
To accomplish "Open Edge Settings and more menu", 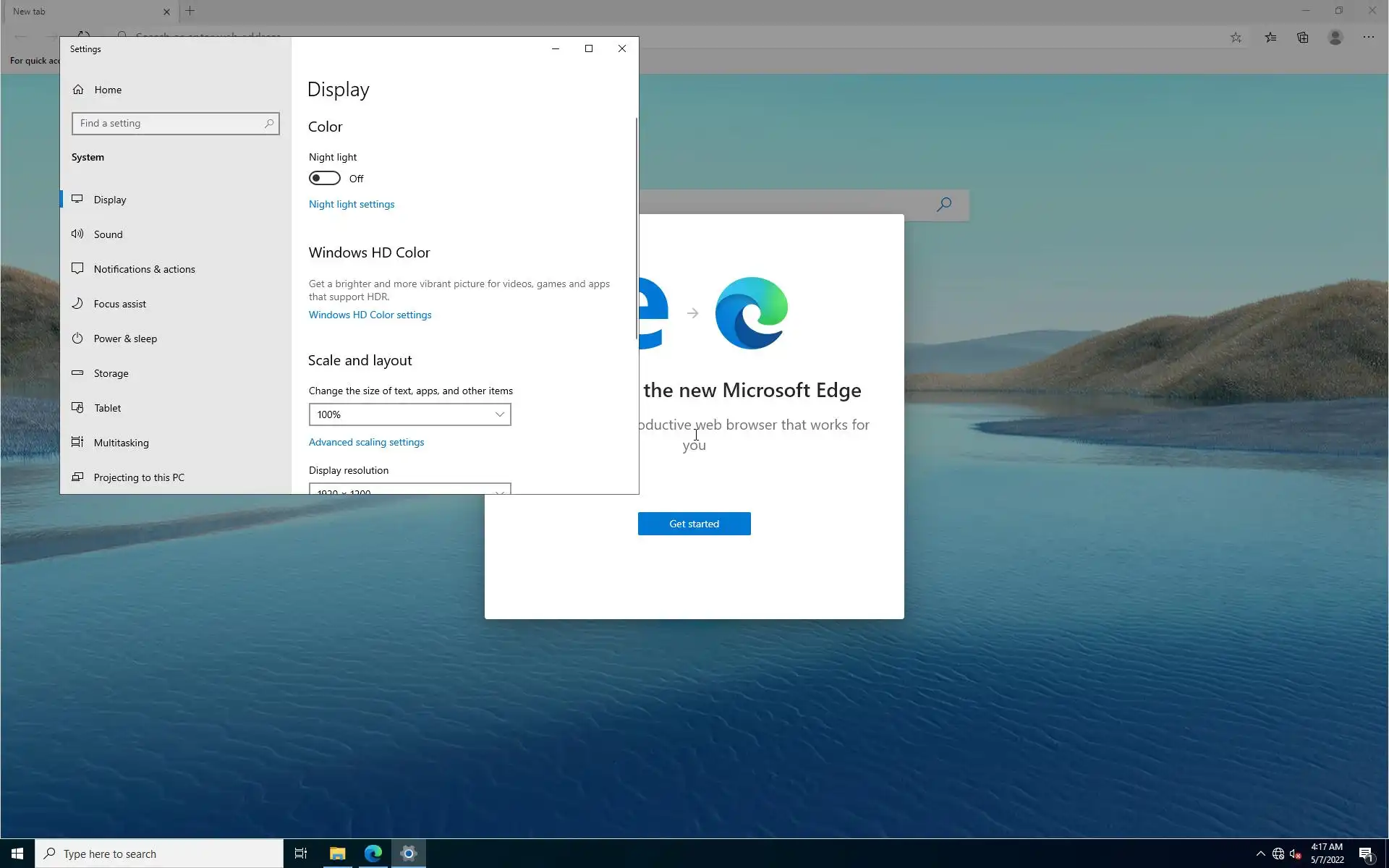I will tap(1368, 37).
